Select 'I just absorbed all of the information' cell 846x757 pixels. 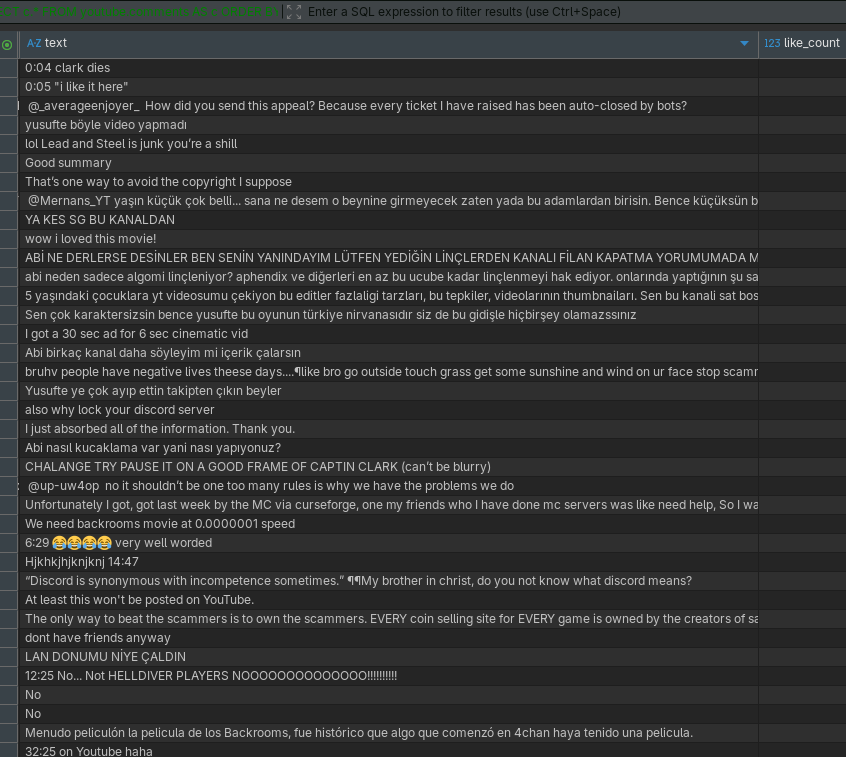[x=388, y=429]
